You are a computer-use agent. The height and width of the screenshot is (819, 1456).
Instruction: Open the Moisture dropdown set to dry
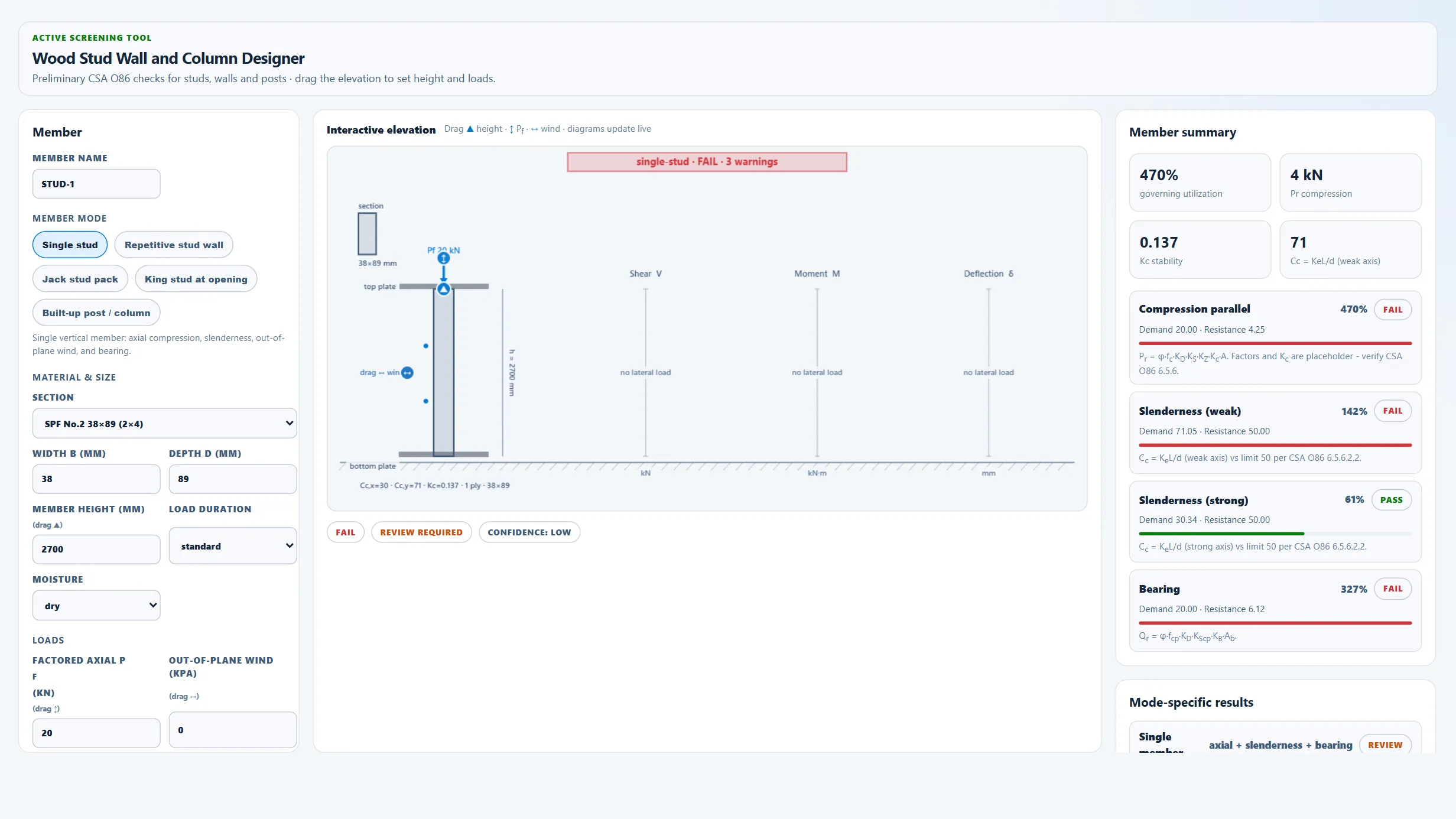[x=96, y=606]
